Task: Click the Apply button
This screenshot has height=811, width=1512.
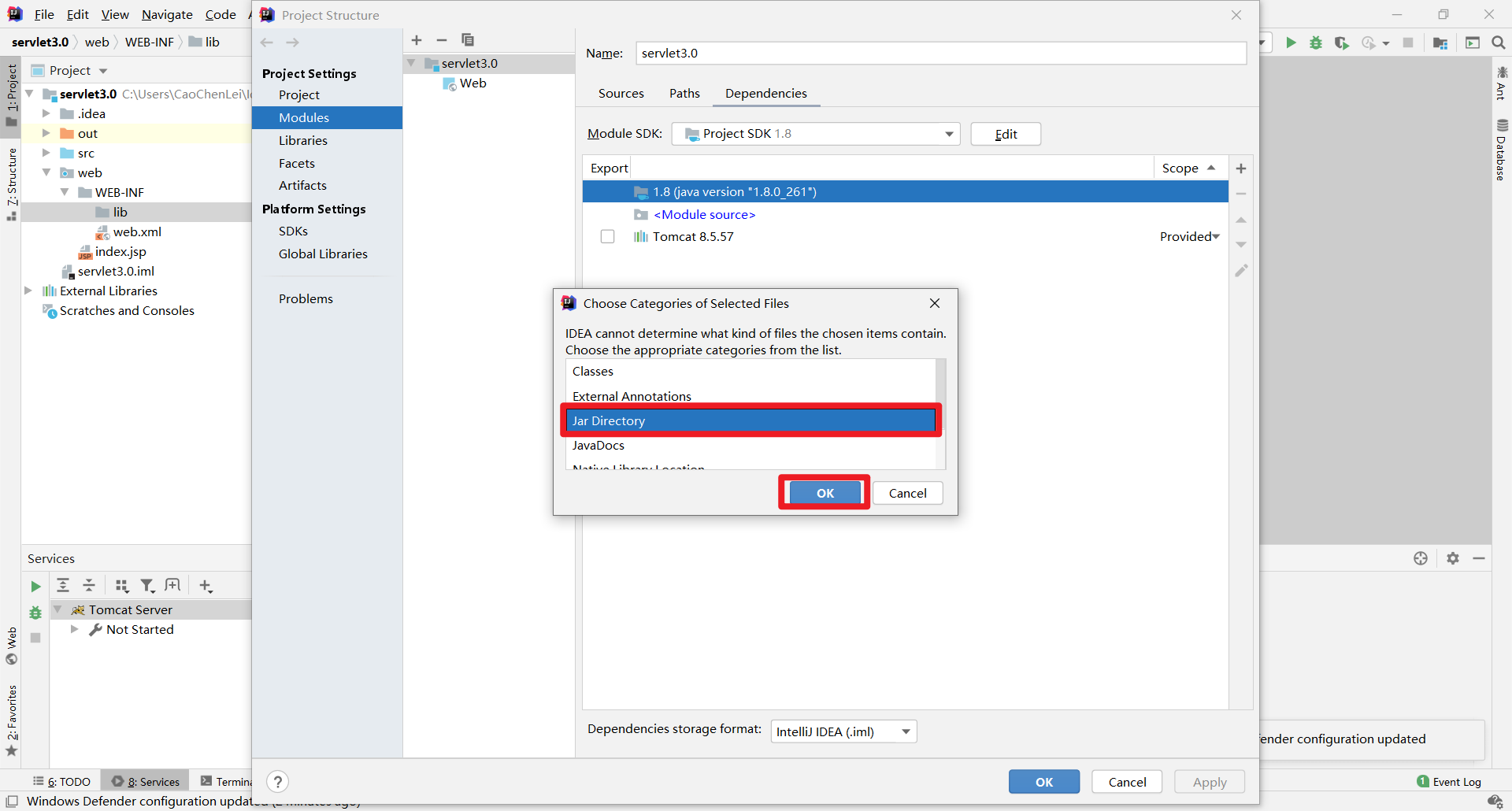Action: coord(1210,782)
